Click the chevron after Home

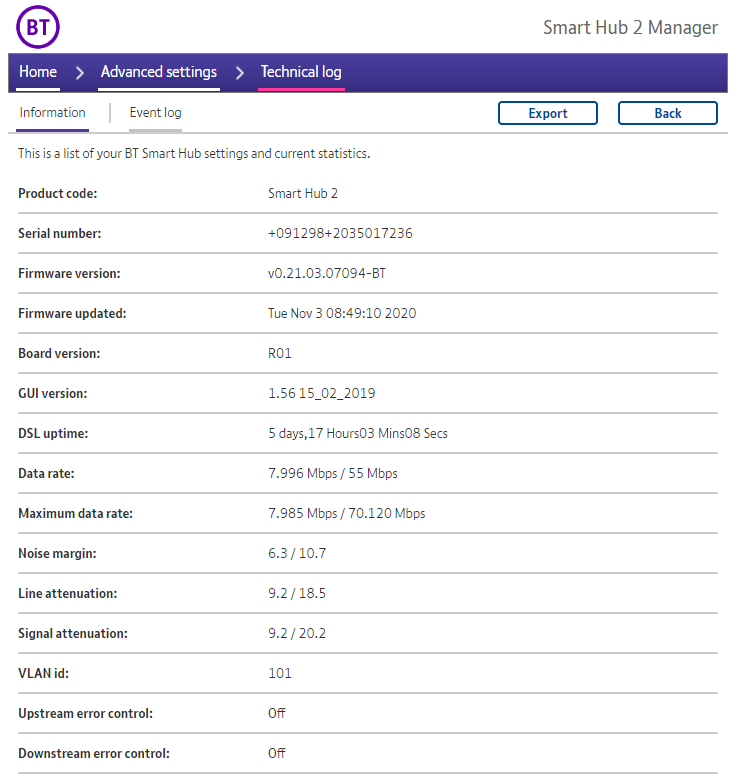80,73
